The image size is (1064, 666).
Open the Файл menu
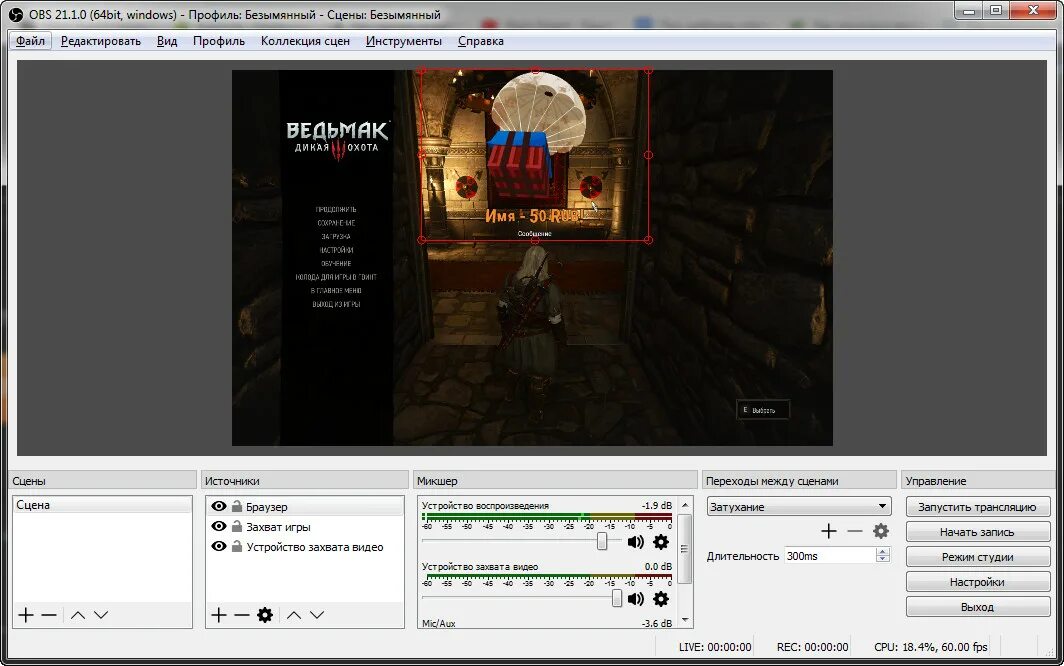pos(31,41)
